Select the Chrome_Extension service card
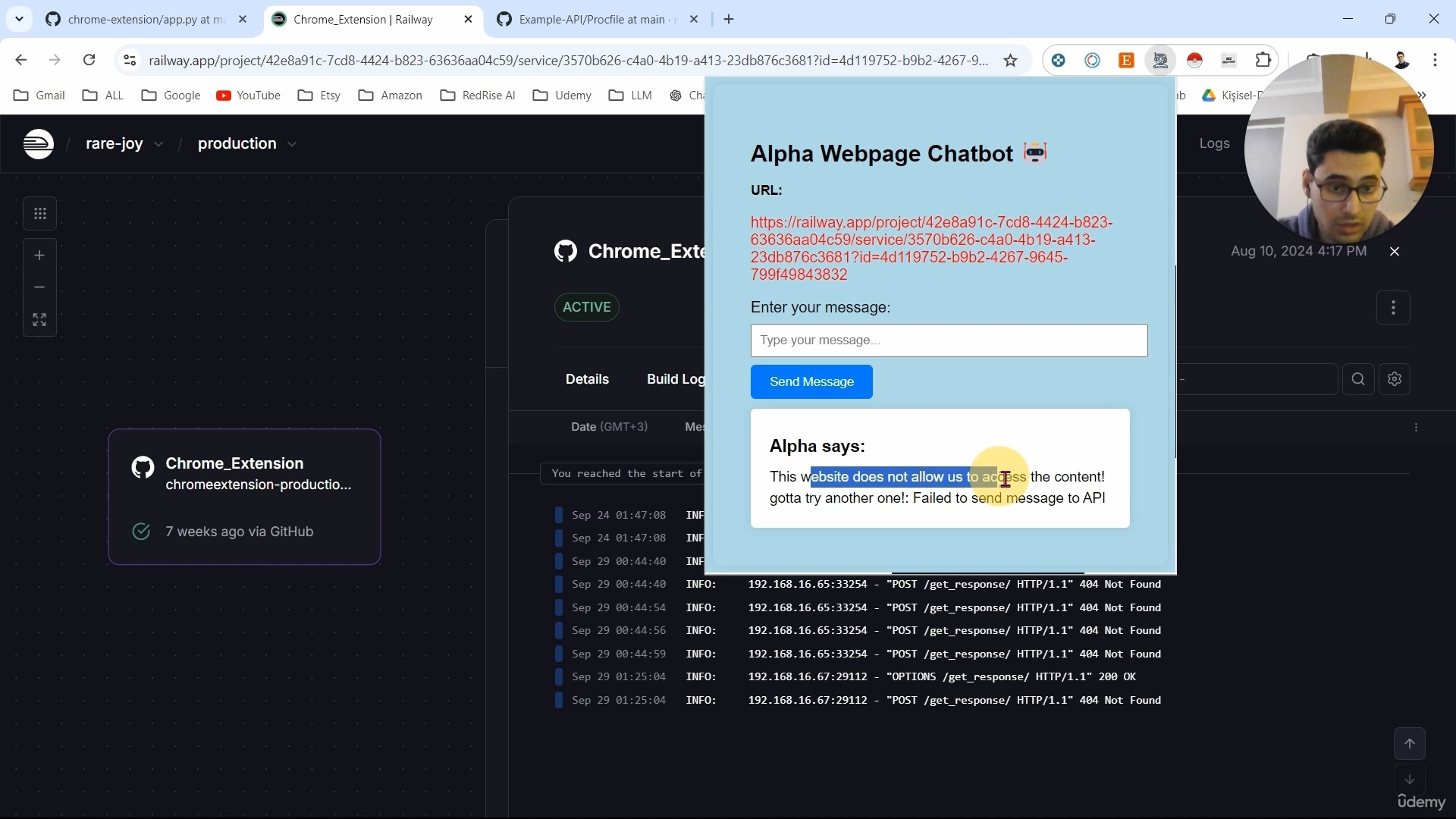 (244, 497)
